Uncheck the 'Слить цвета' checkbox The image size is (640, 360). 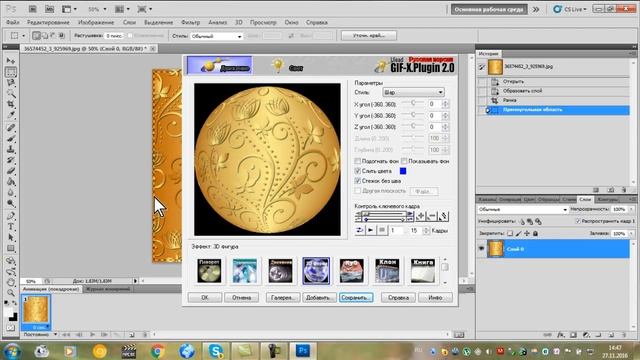[358, 171]
